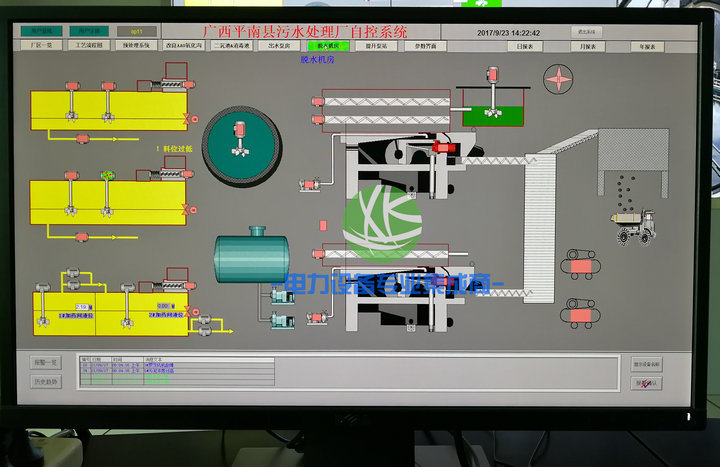The image size is (720, 467).
Task: Open the 日报表 daily report
Action: tap(524, 46)
